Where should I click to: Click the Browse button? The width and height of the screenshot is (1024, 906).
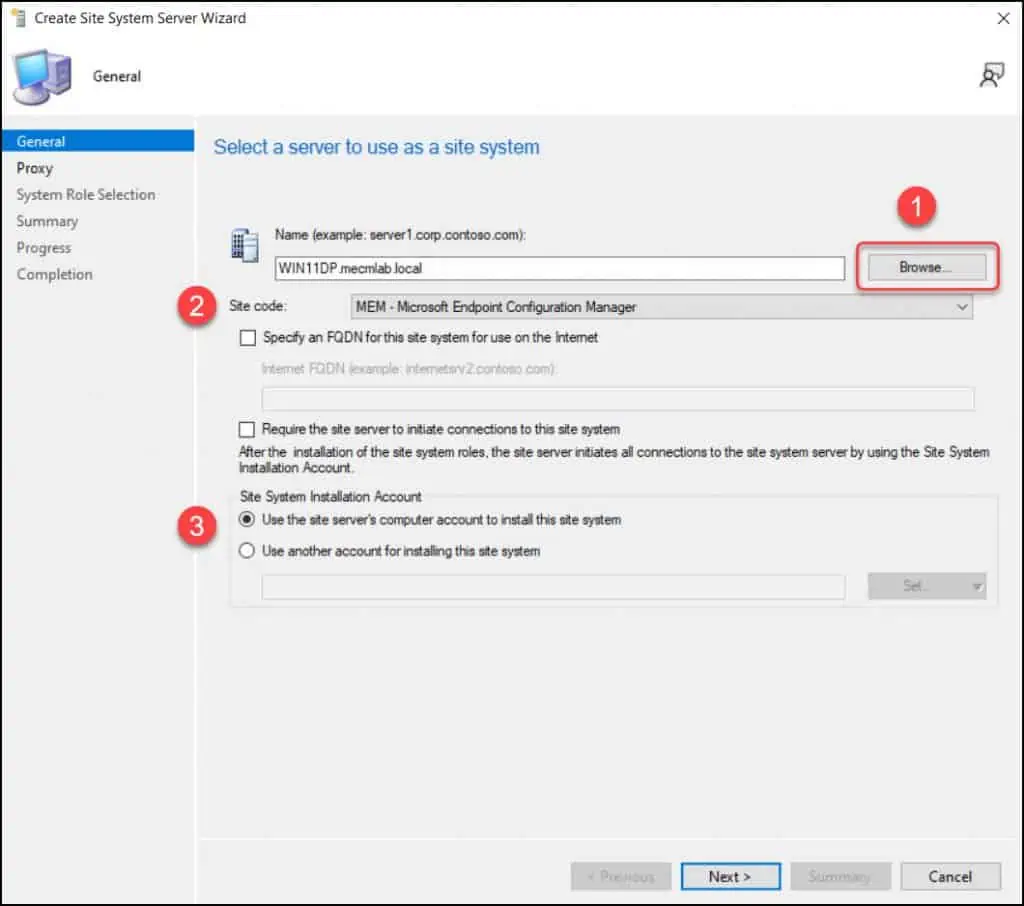tap(925, 268)
